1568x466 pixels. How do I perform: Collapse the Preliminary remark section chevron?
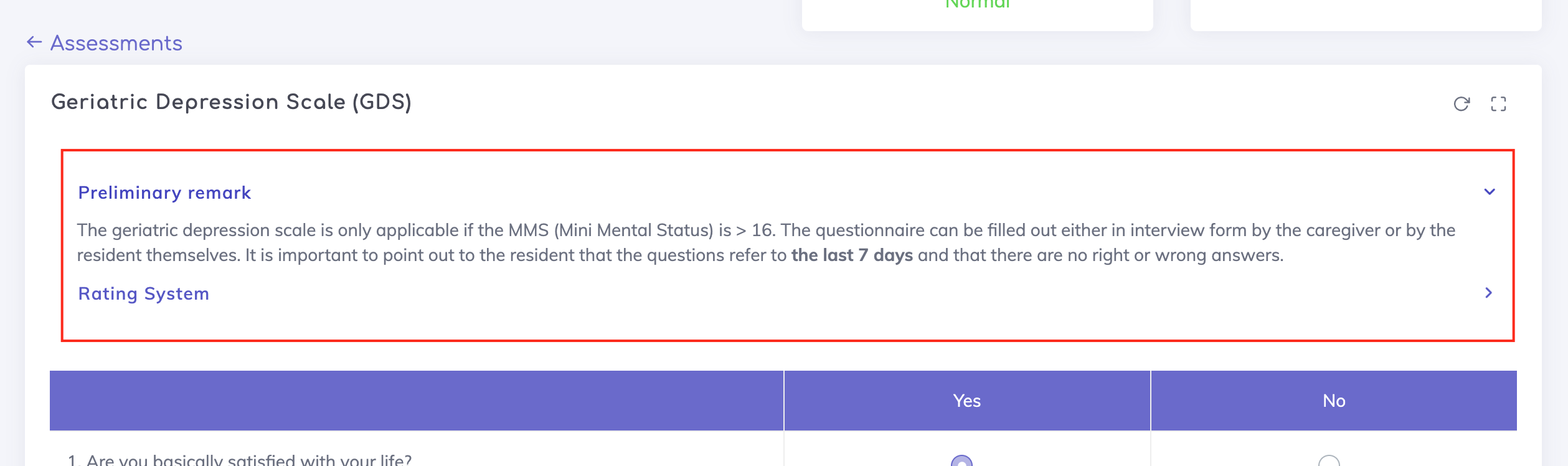click(1489, 192)
